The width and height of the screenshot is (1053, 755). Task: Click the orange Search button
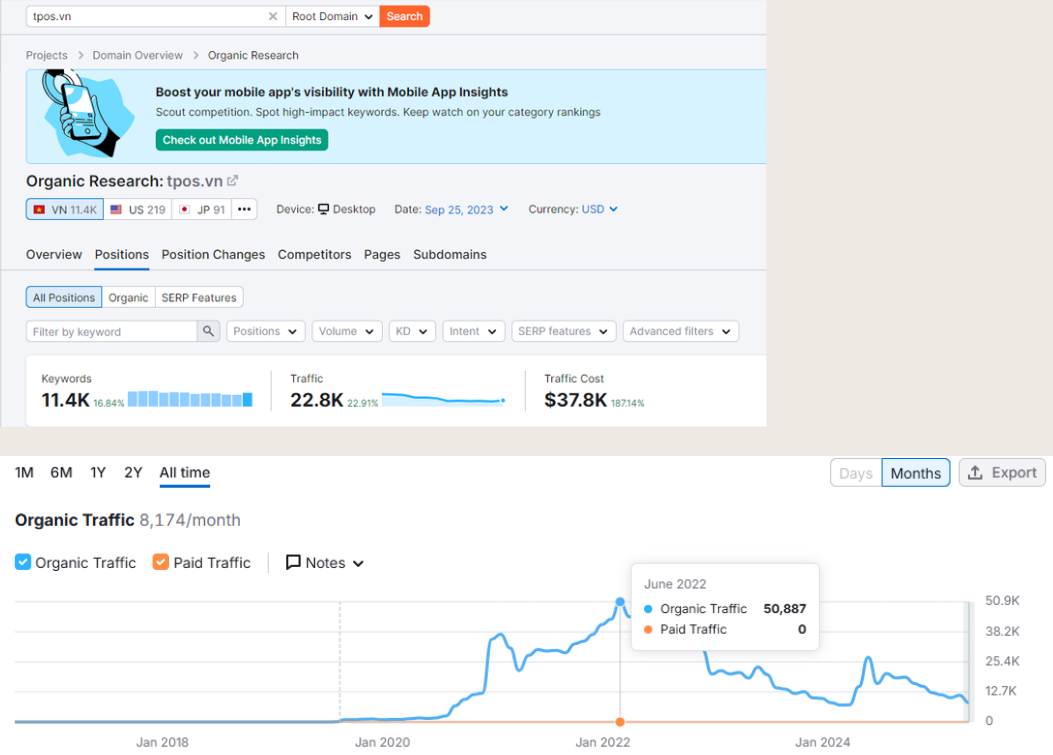click(404, 16)
